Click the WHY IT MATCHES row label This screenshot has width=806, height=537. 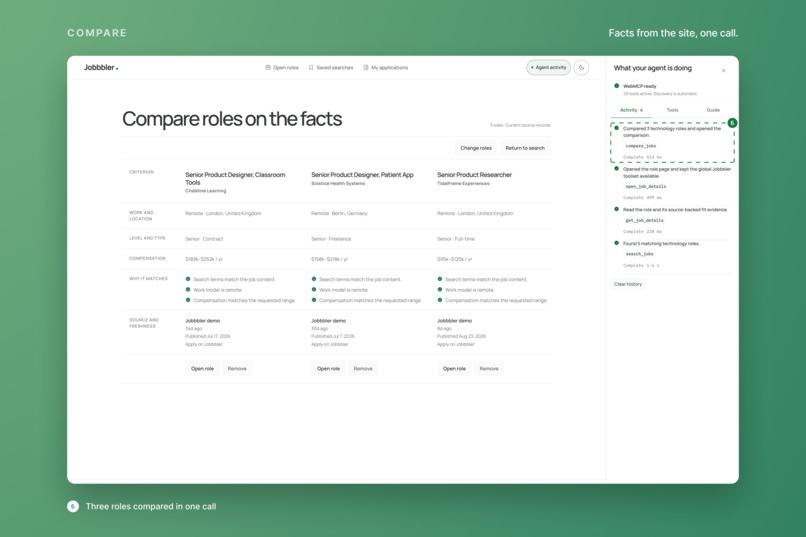click(x=148, y=279)
